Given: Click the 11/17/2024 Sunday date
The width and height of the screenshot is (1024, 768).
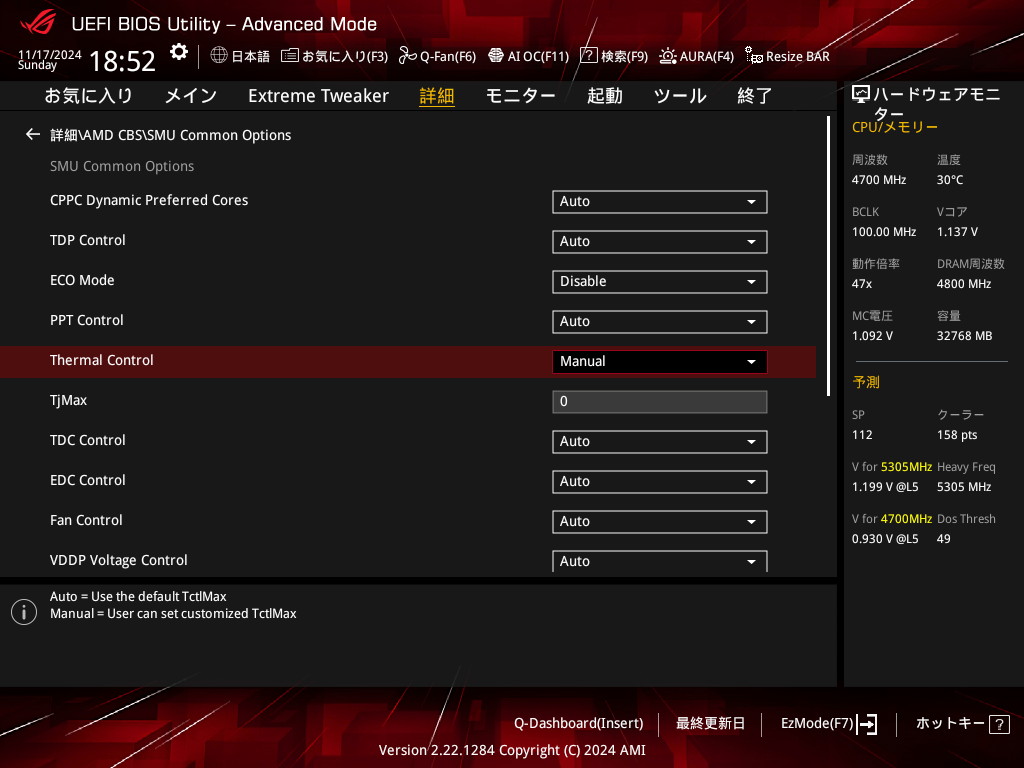Looking at the screenshot, I should point(50,59).
